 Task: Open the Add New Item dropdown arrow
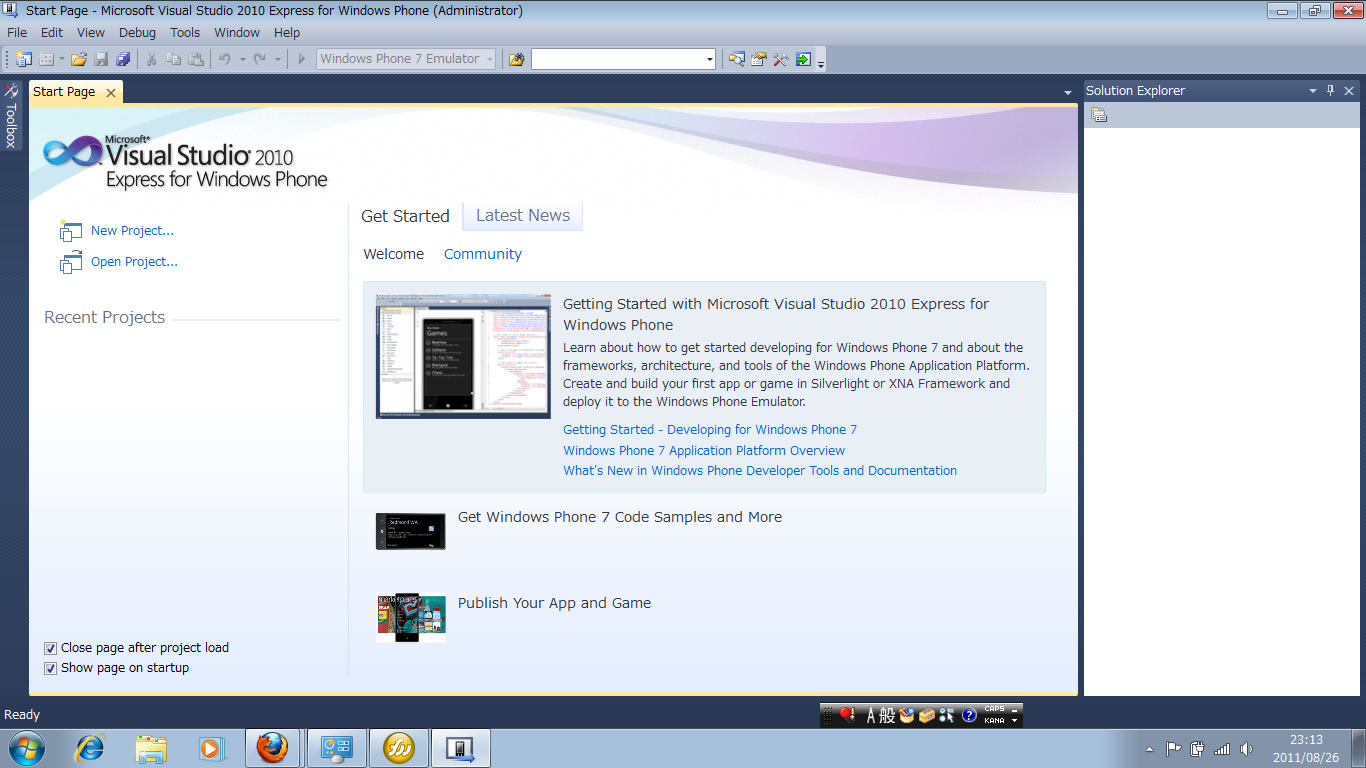pyautogui.click(x=61, y=59)
